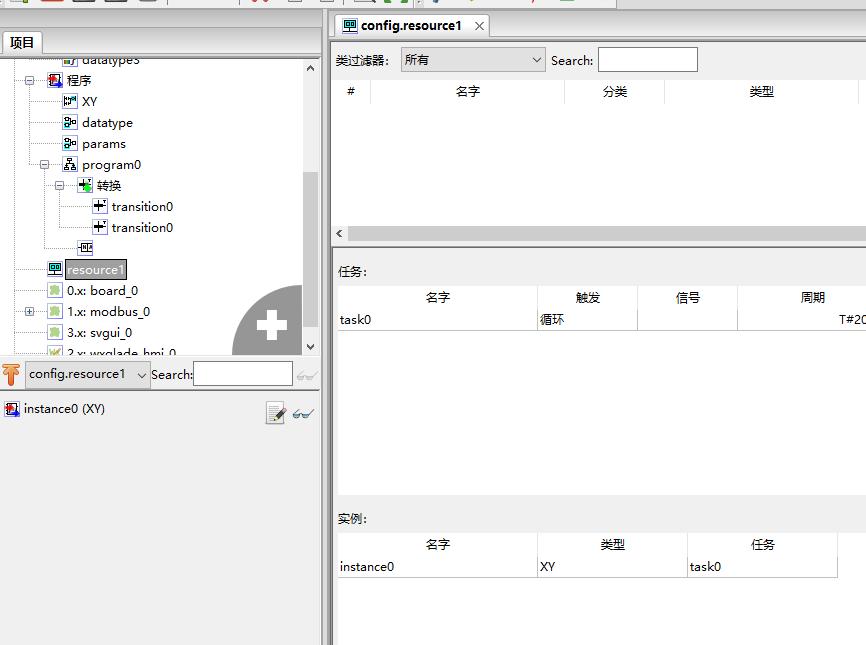The width and height of the screenshot is (866, 645).
Task: Close the config.resource1 editor tab
Action: (x=479, y=26)
